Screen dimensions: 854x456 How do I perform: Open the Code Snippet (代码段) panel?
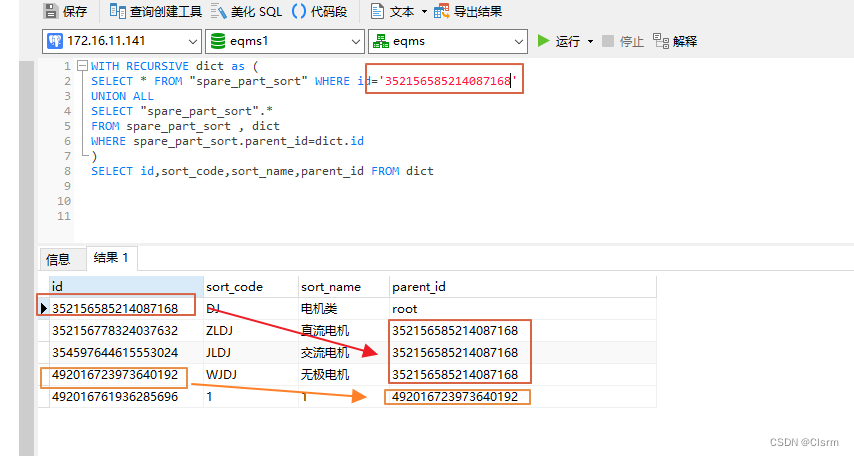click(x=320, y=11)
